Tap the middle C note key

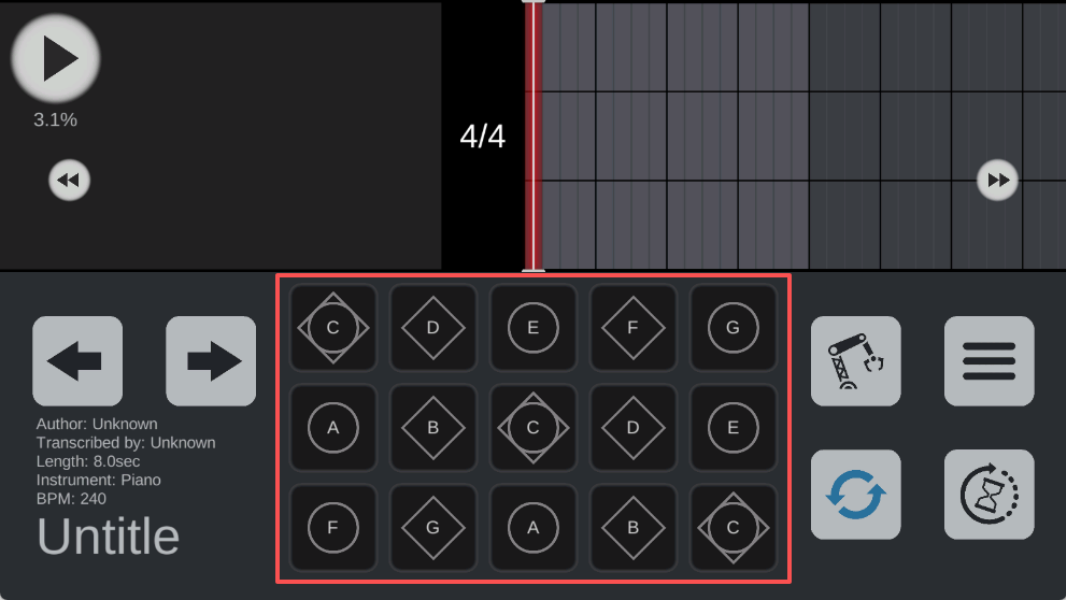[x=533, y=428]
